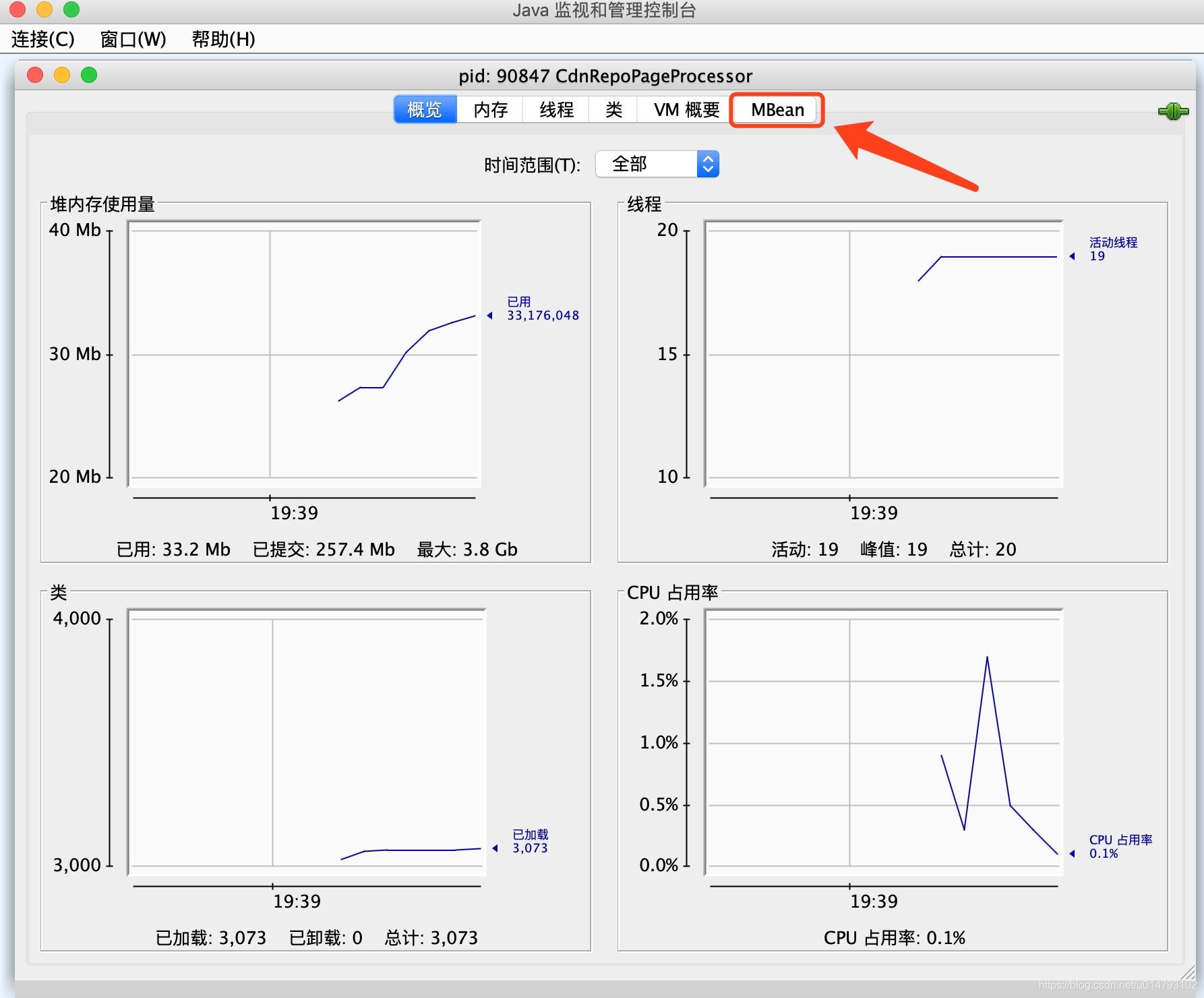Close the CdnRepoPageProcessor inner window
1204x998 pixels.
[x=35, y=75]
